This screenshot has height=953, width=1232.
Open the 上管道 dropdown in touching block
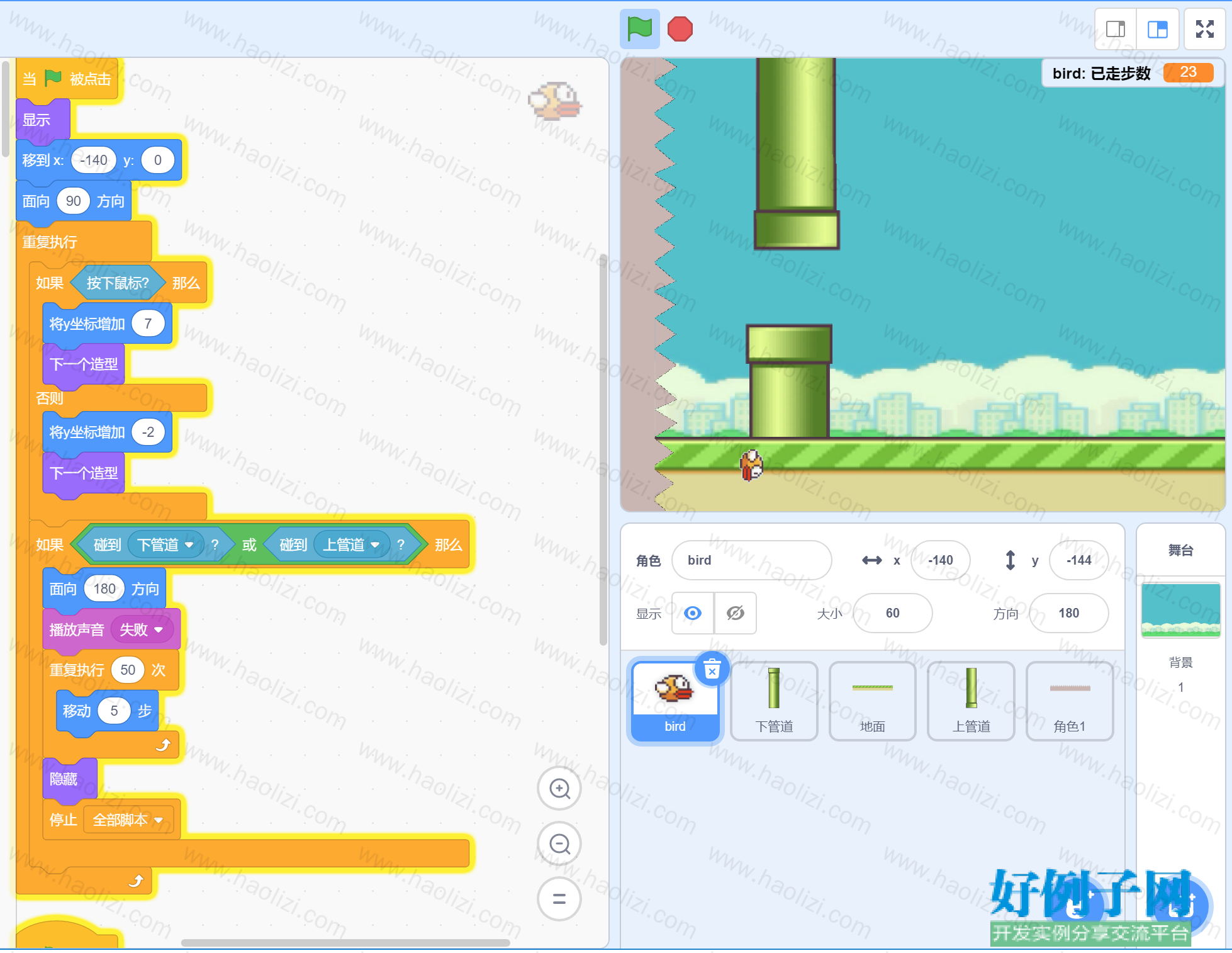[x=351, y=544]
